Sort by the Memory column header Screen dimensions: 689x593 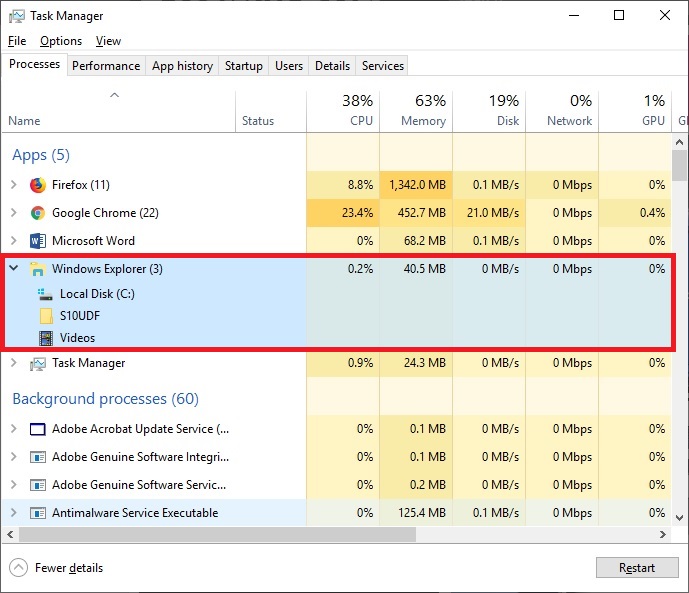click(416, 112)
